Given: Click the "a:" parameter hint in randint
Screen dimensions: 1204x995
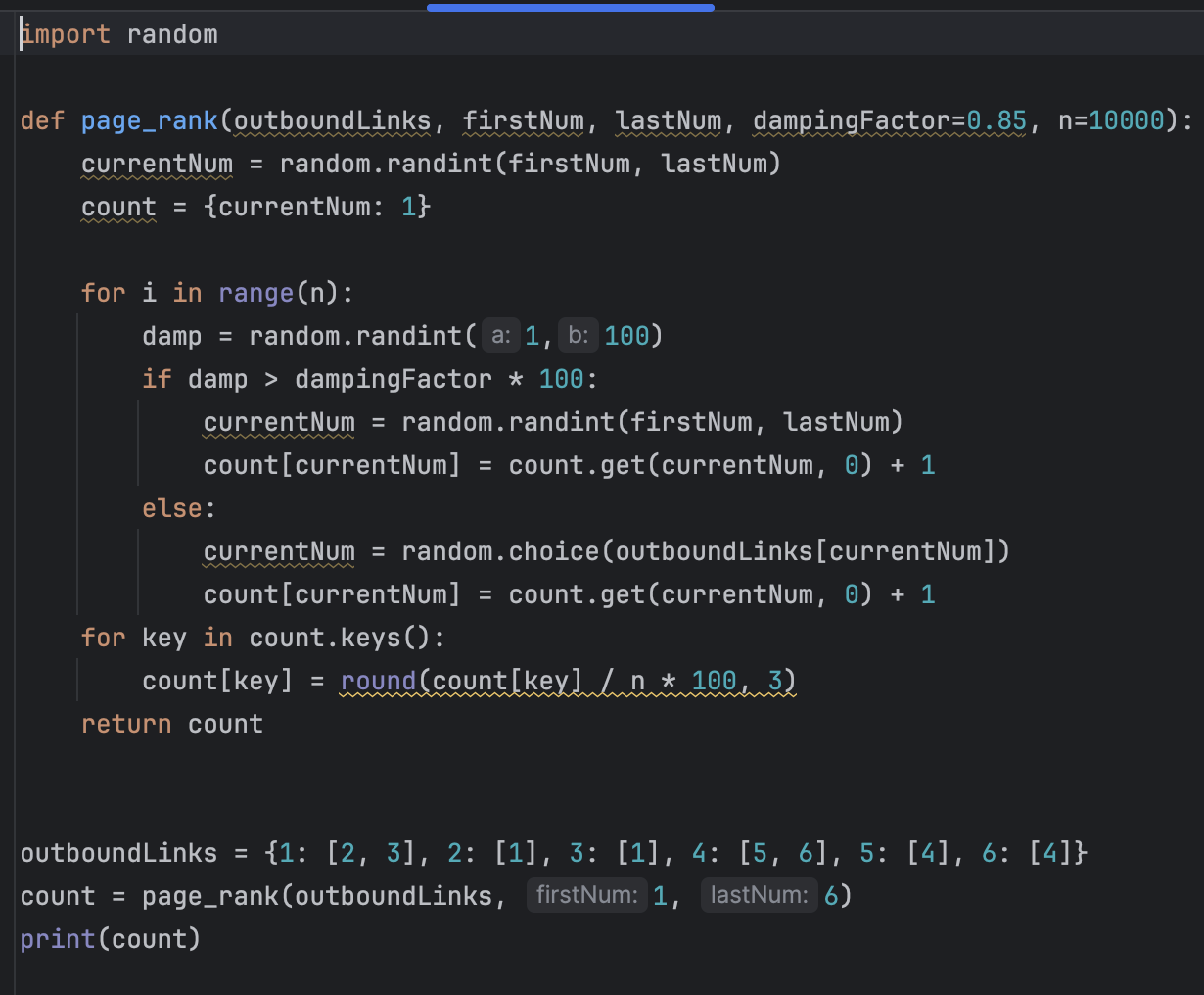Looking at the screenshot, I should (x=501, y=336).
